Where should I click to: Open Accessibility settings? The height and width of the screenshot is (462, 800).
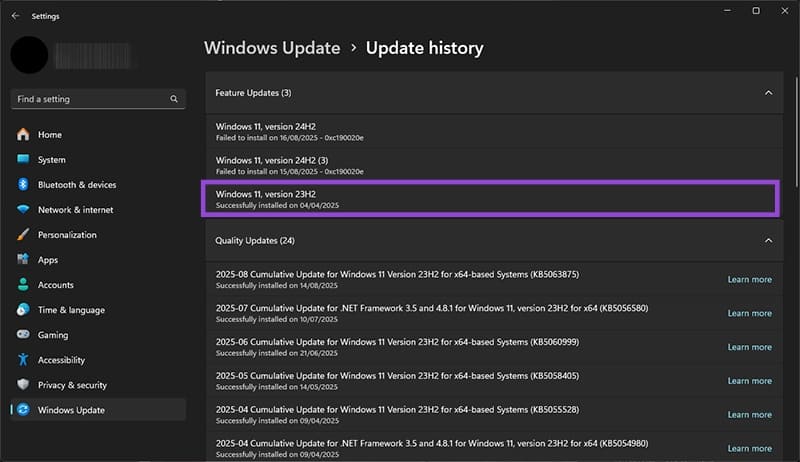click(61, 360)
